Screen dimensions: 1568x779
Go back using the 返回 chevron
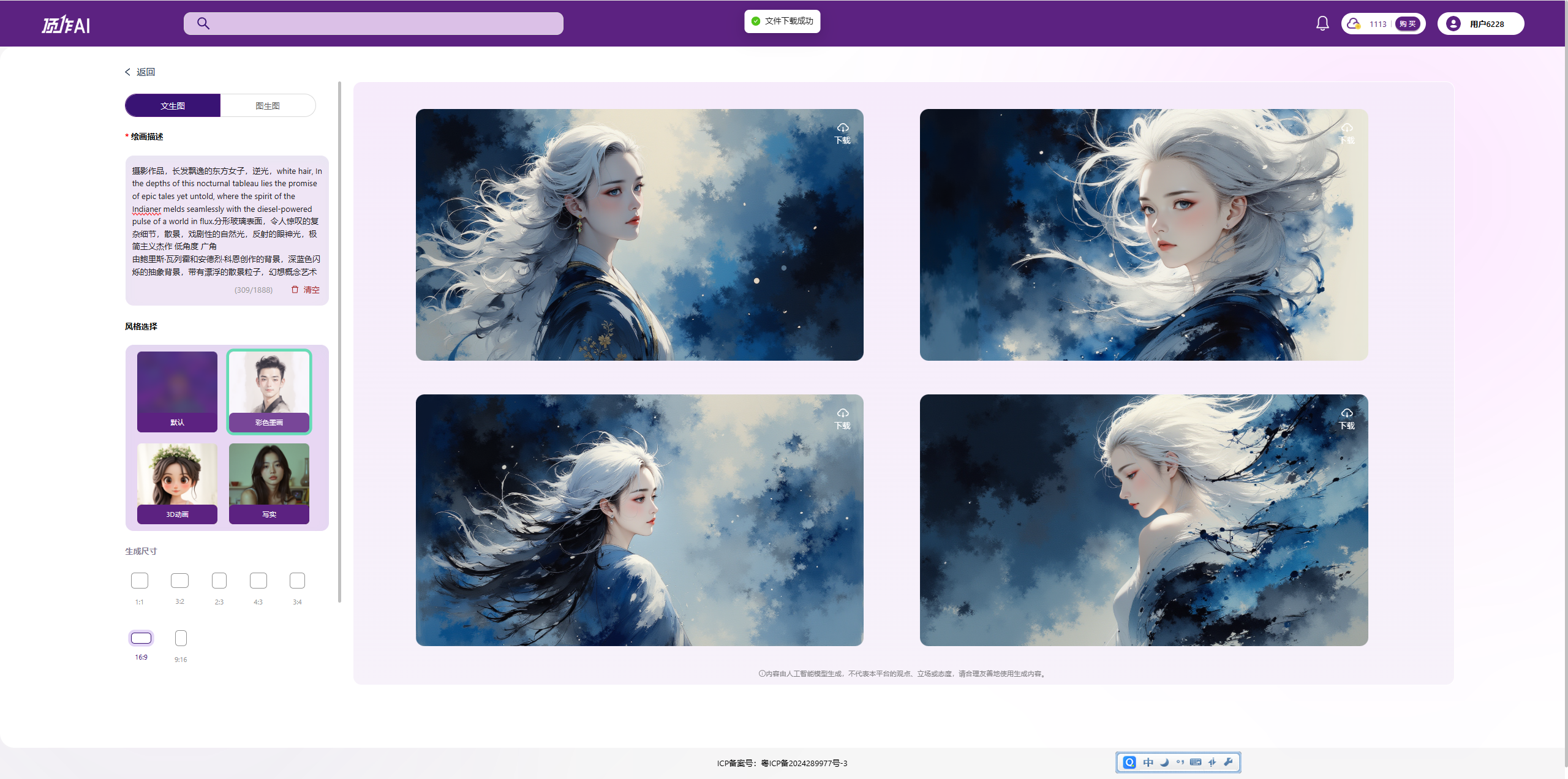click(128, 72)
